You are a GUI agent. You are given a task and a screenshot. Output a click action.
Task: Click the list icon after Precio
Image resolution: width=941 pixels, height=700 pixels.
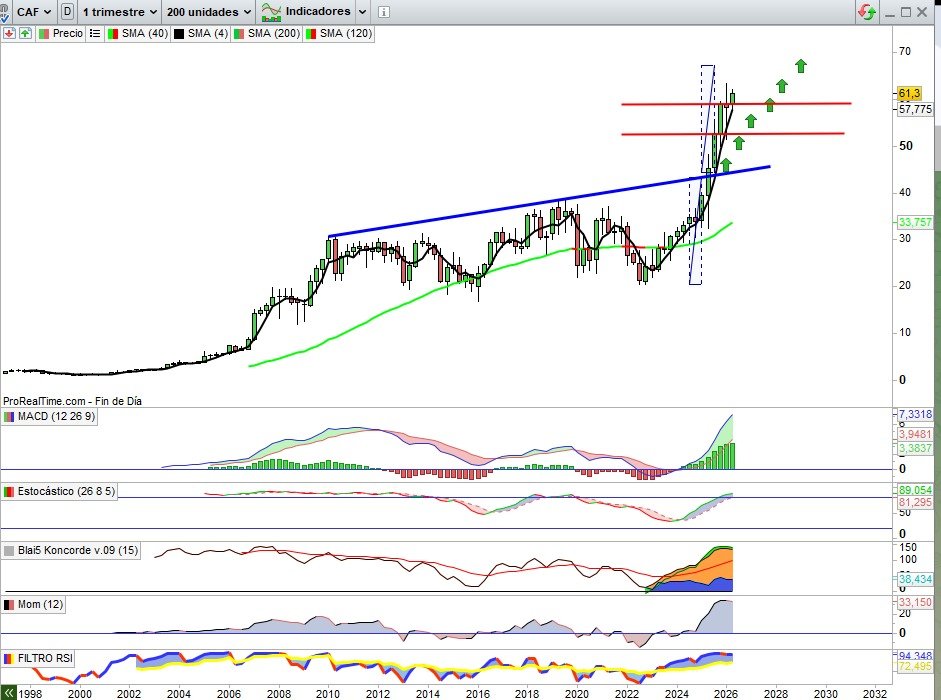click(x=95, y=34)
